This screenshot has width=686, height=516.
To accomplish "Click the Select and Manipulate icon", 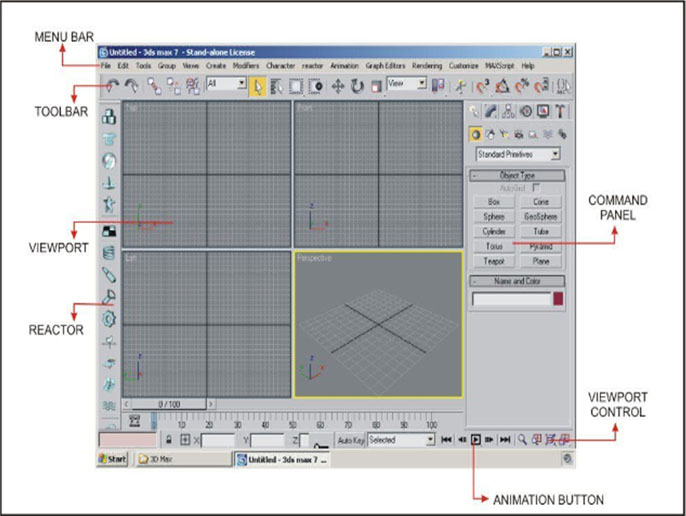I will (460, 86).
